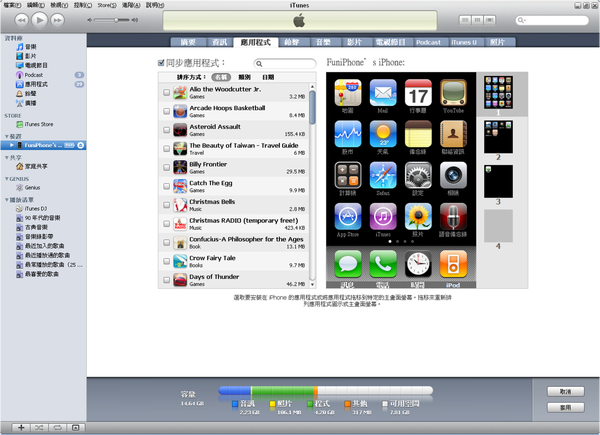
Task: Click the Contacts app icon
Action: 453,134
